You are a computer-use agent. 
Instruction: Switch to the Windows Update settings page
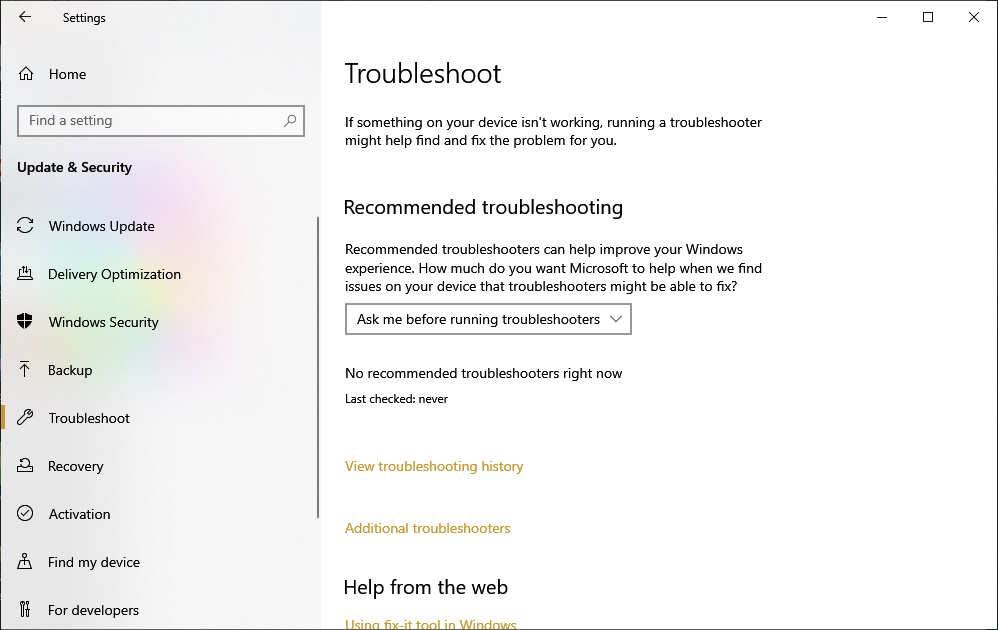(x=101, y=226)
